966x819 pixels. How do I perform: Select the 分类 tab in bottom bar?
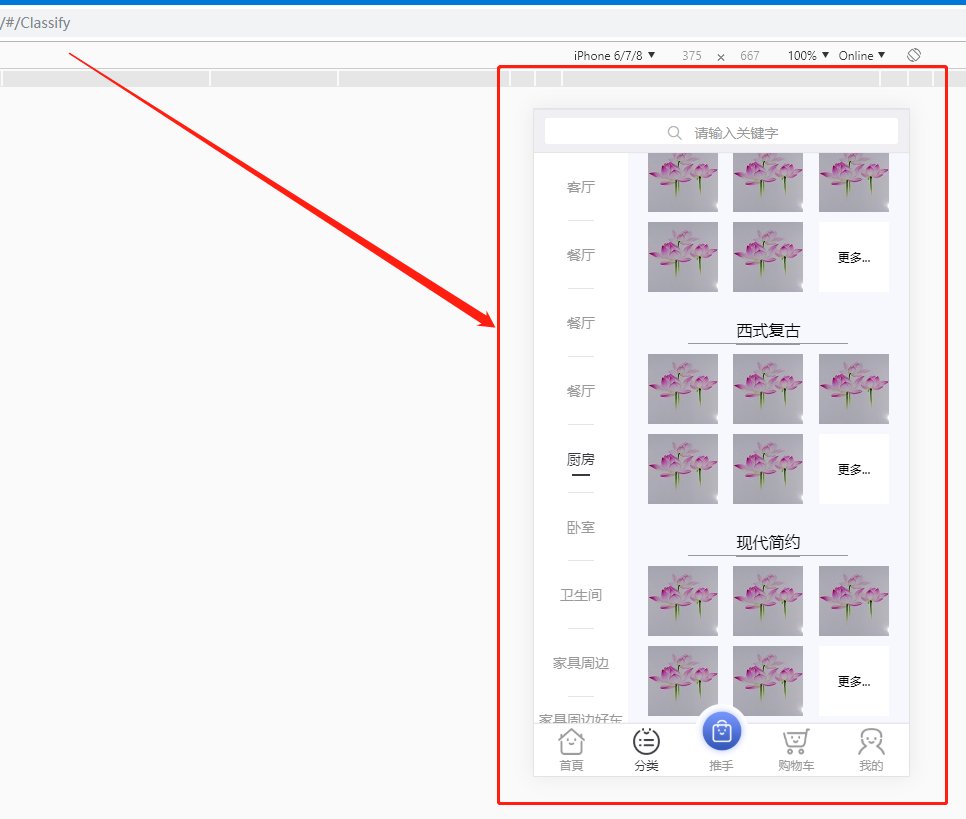[646, 750]
